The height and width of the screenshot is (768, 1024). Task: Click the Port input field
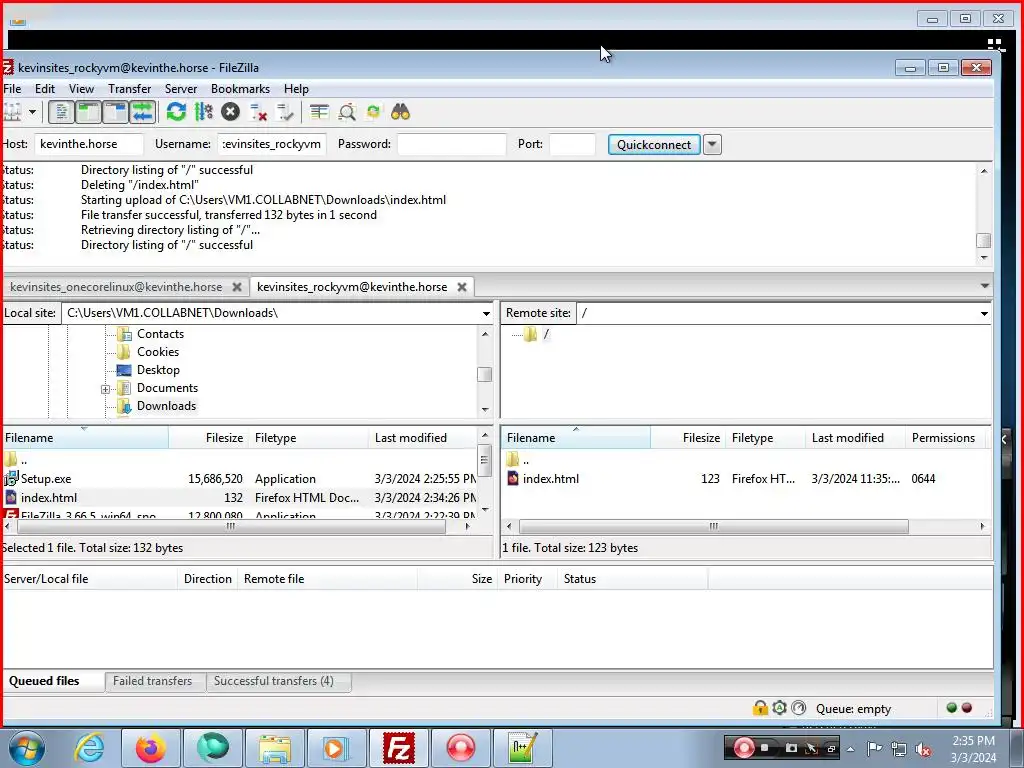[572, 144]
